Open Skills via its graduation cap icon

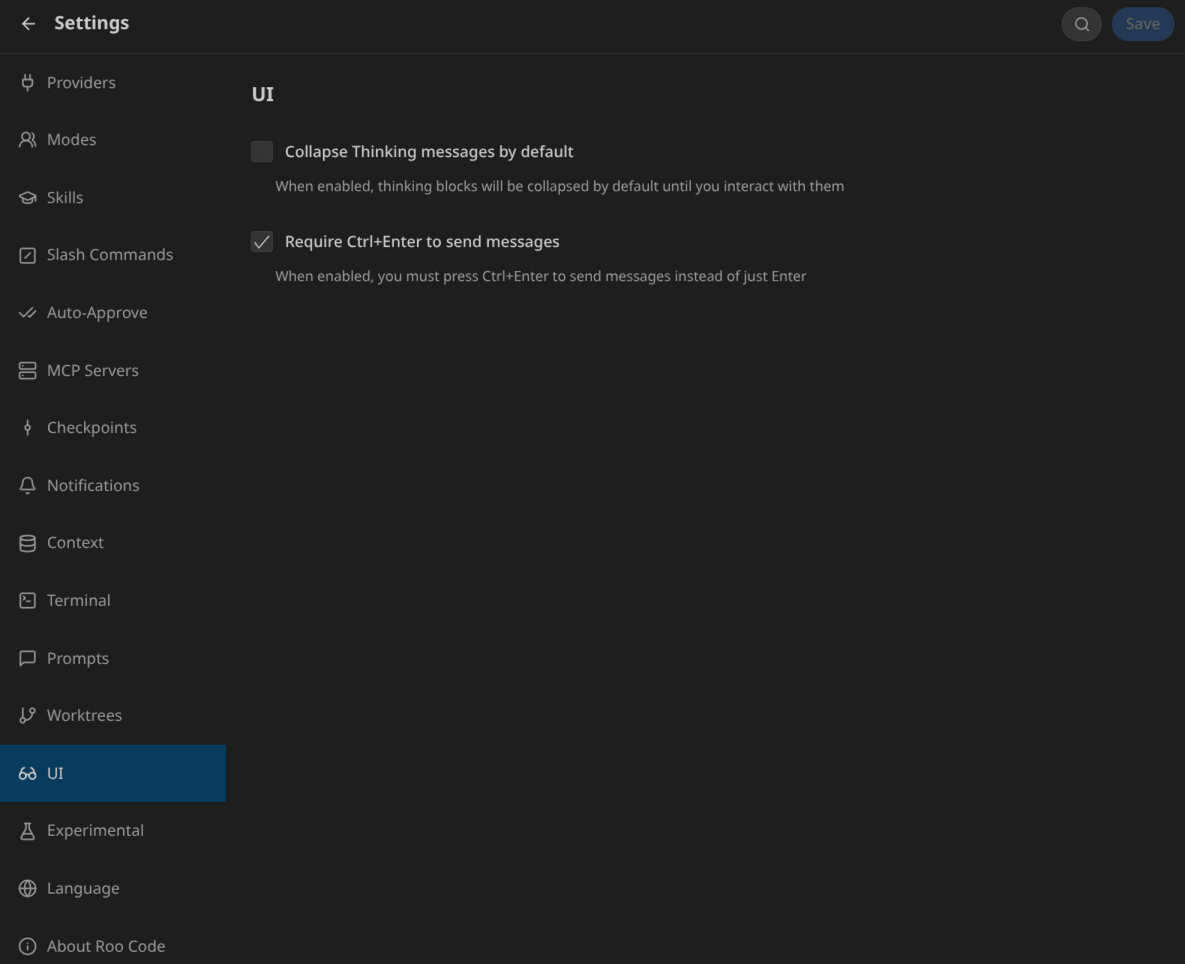(x=27, y=197)
